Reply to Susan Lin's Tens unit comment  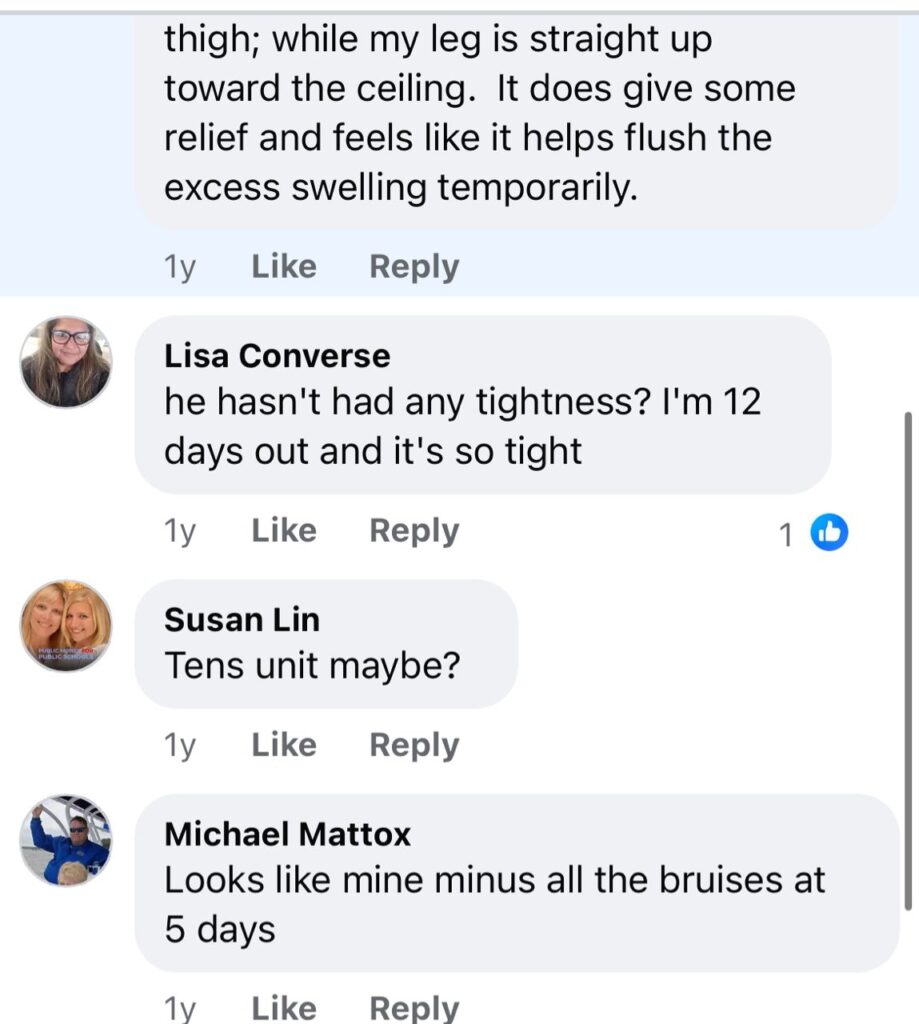click(414, 745)
